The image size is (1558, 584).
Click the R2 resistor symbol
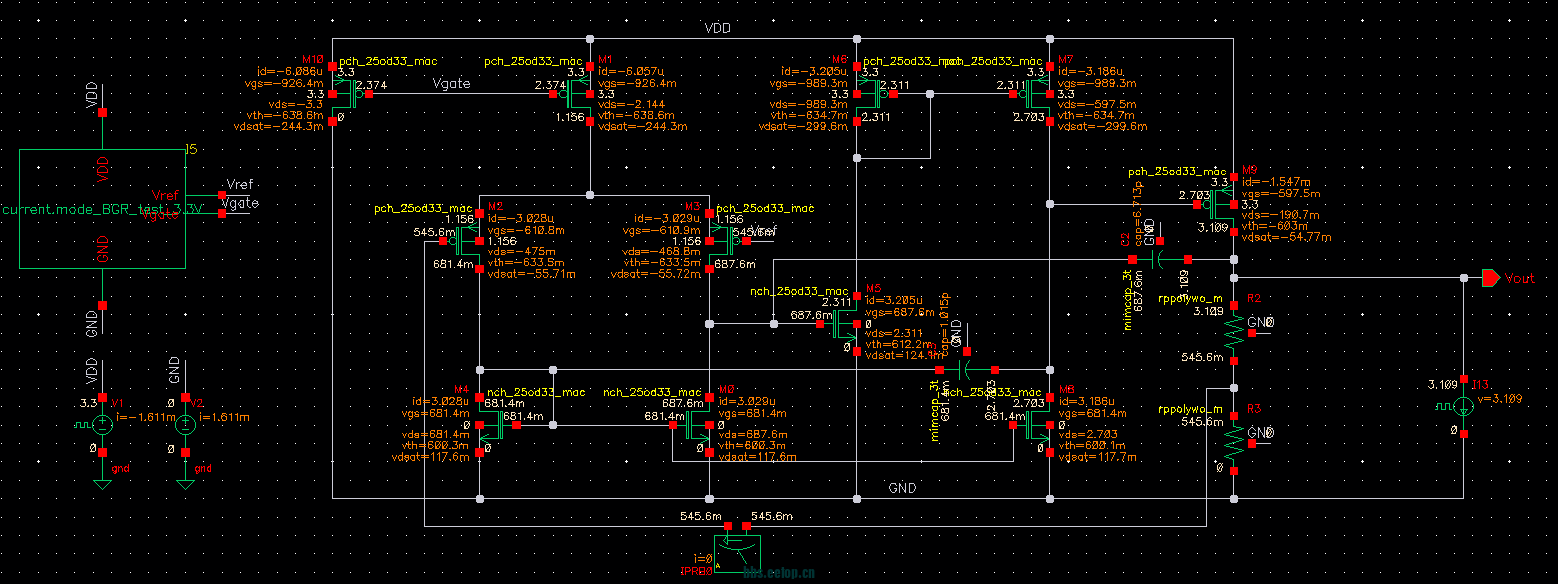click(1233, 331)
